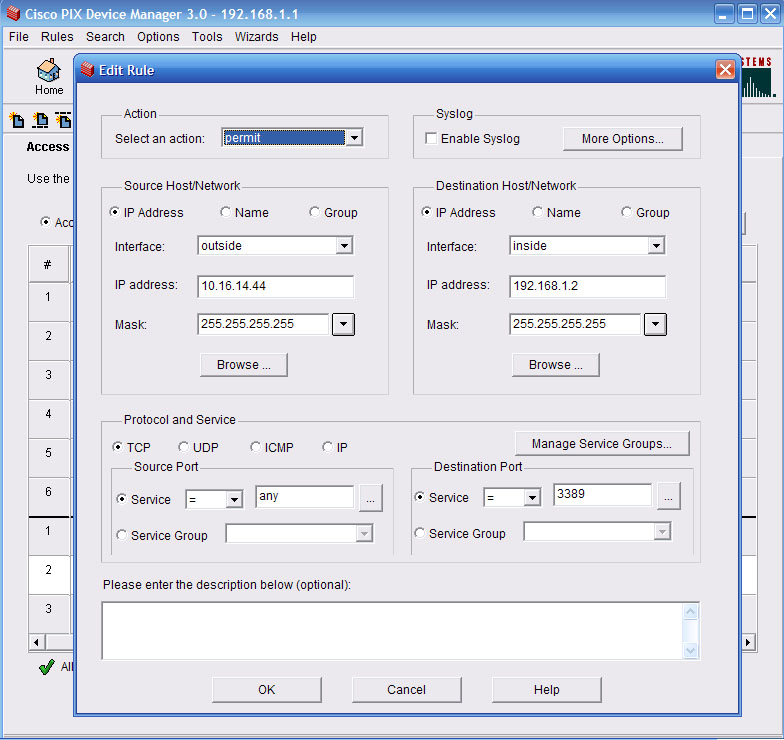Choose the ICMP protocol radio button

256,446
